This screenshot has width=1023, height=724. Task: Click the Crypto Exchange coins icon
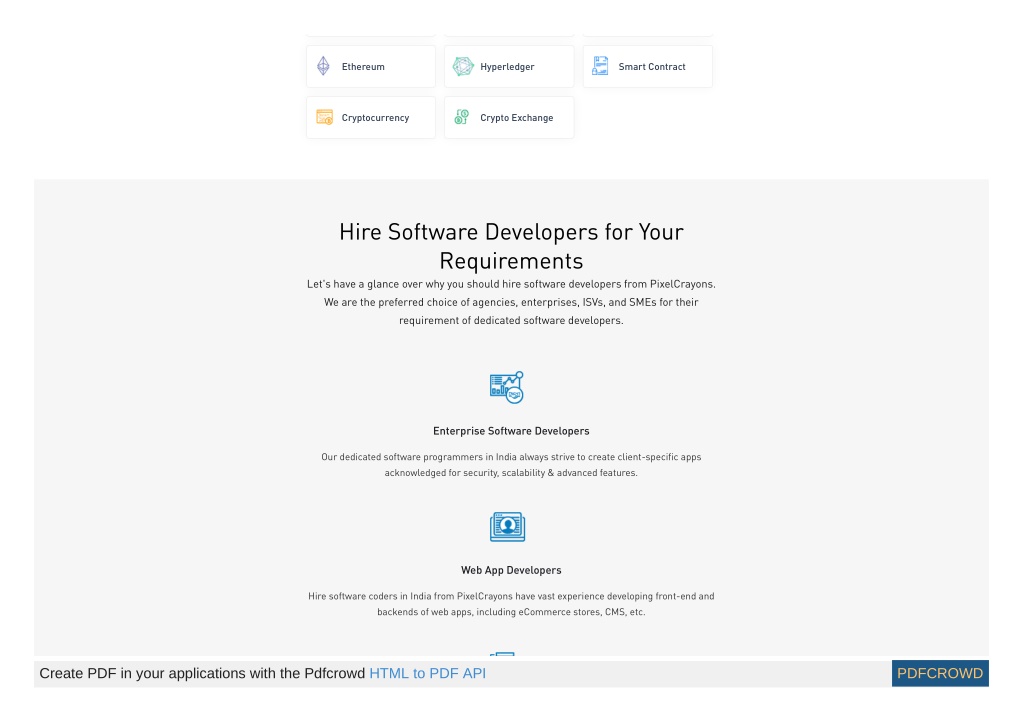coord(462,117)
